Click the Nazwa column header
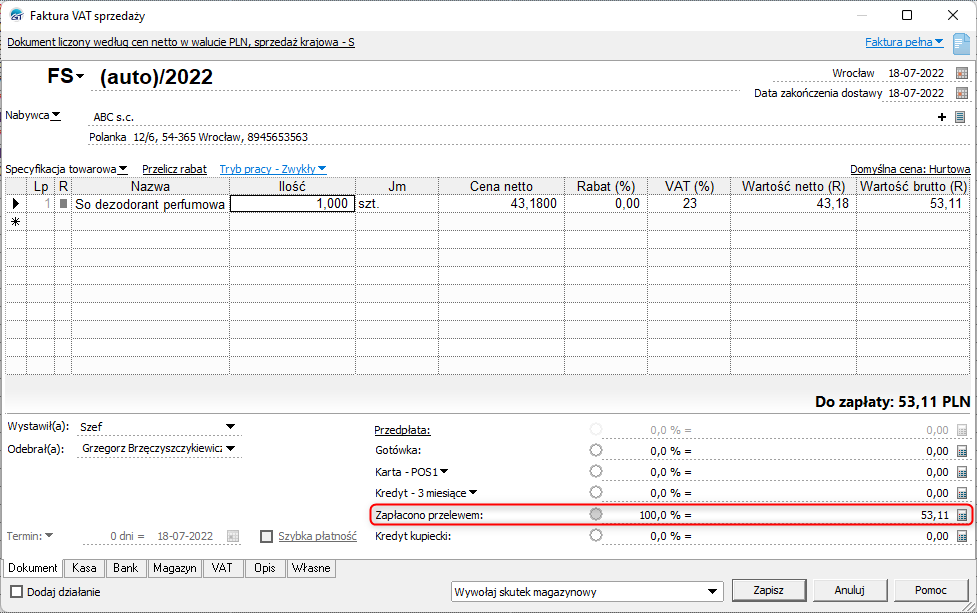This screenshot has height=613, width=977. [x=150, y=186]
